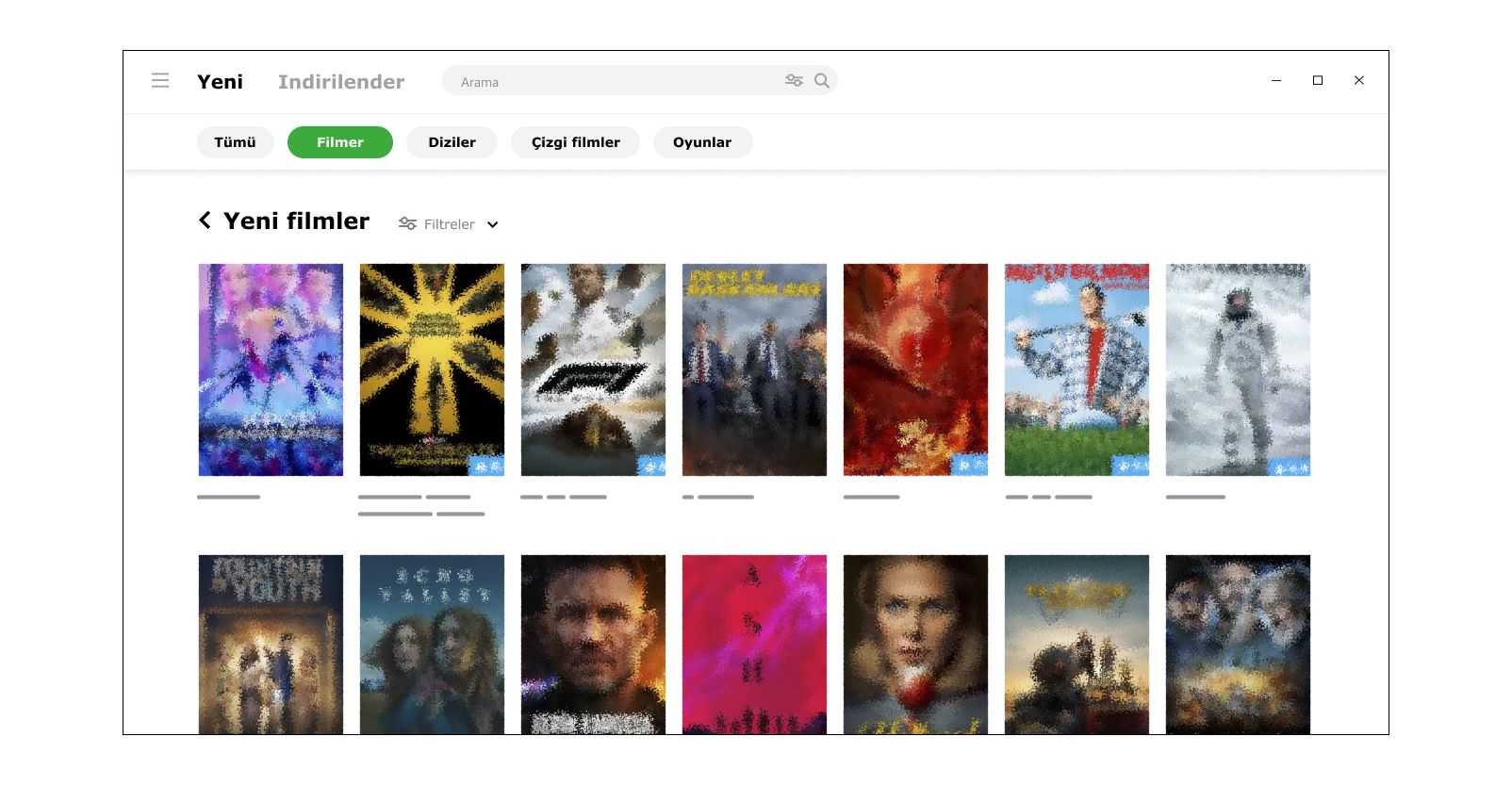Close the application window

(1359, 81)
